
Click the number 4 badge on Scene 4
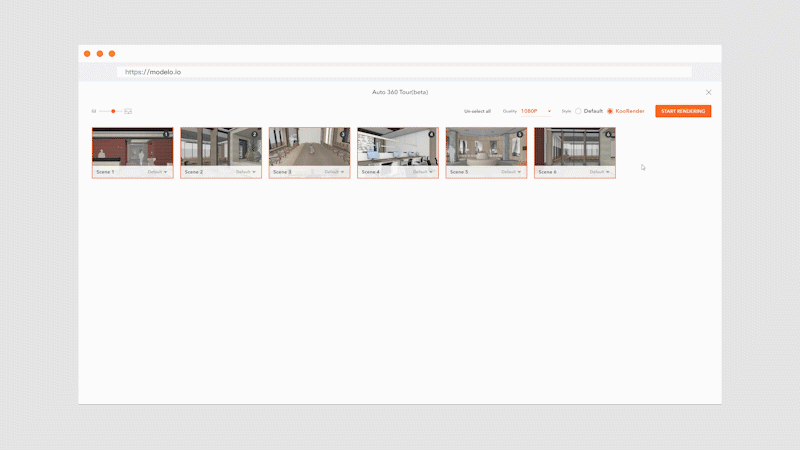(x=431, y=134)
